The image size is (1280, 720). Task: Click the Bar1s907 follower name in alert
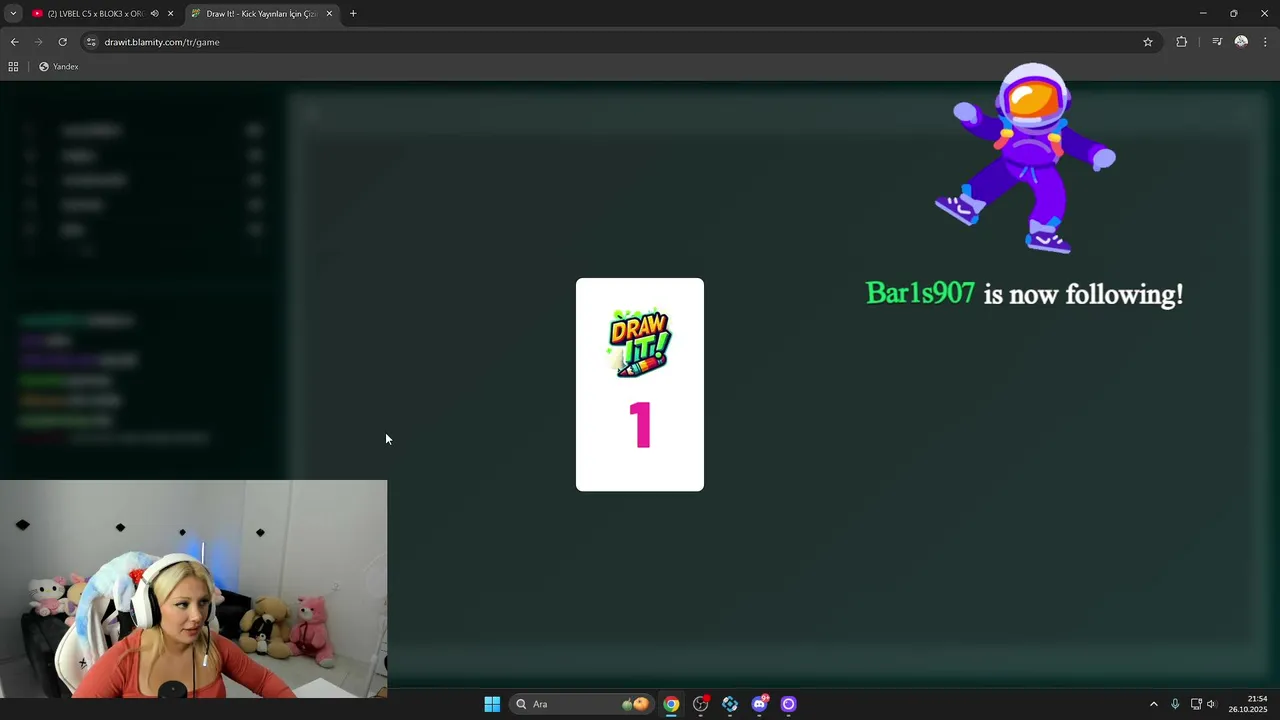pyautogui.click(x=920, y=293)
